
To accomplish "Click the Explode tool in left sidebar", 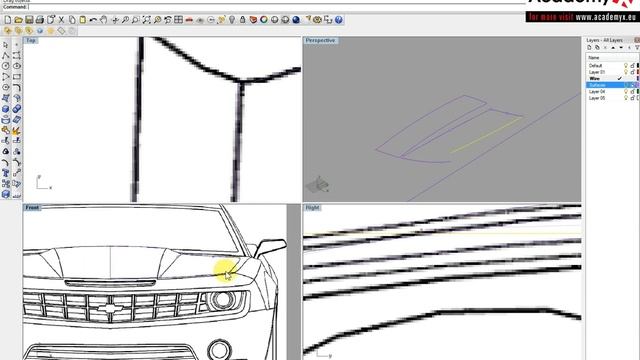I will pos(16,131).
